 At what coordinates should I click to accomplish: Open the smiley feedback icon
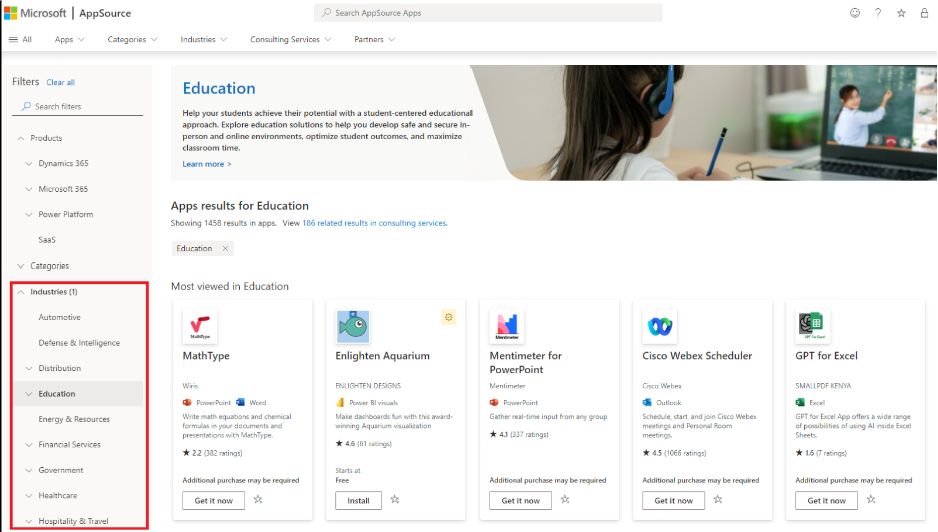coord(855,13)
